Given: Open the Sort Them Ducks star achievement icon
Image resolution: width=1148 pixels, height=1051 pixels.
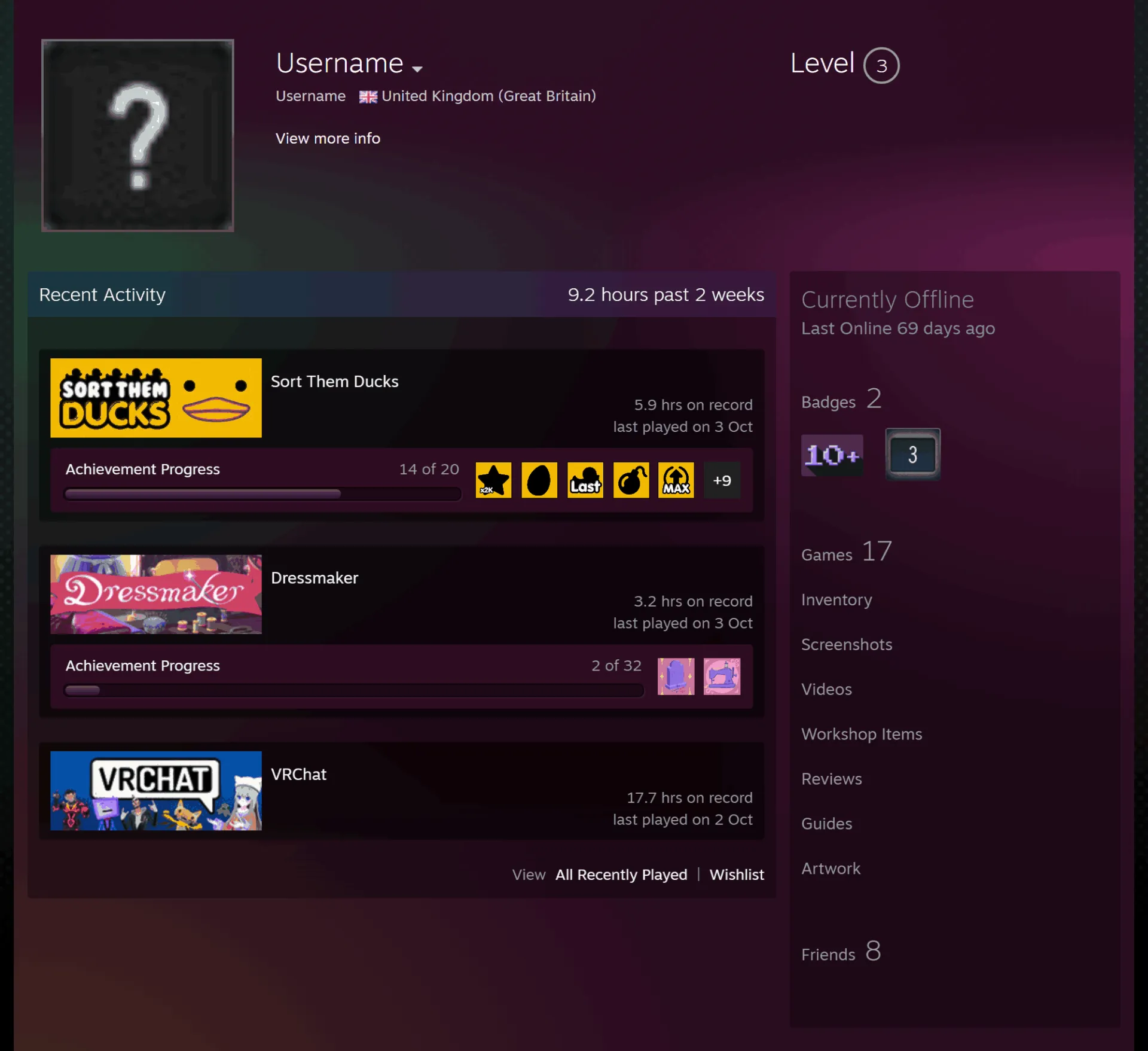Looking at the screenshot, I should (x=493, y=480).
